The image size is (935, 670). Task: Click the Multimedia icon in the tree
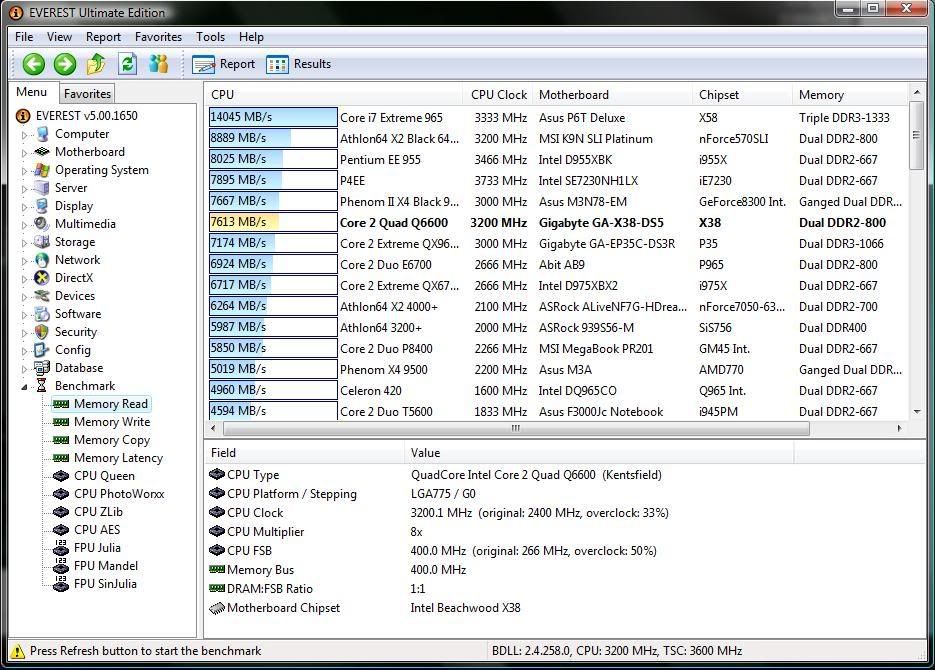[42, 224]
